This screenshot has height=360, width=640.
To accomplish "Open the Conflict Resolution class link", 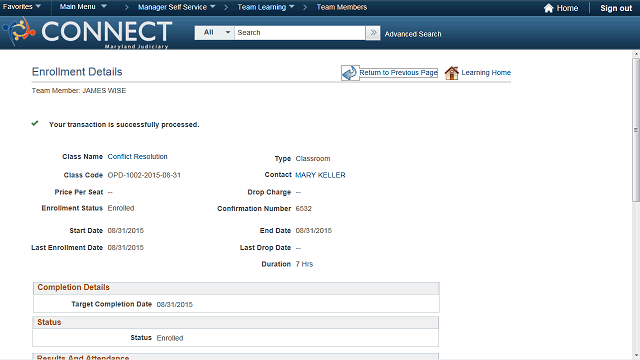I will pos(138,157).
